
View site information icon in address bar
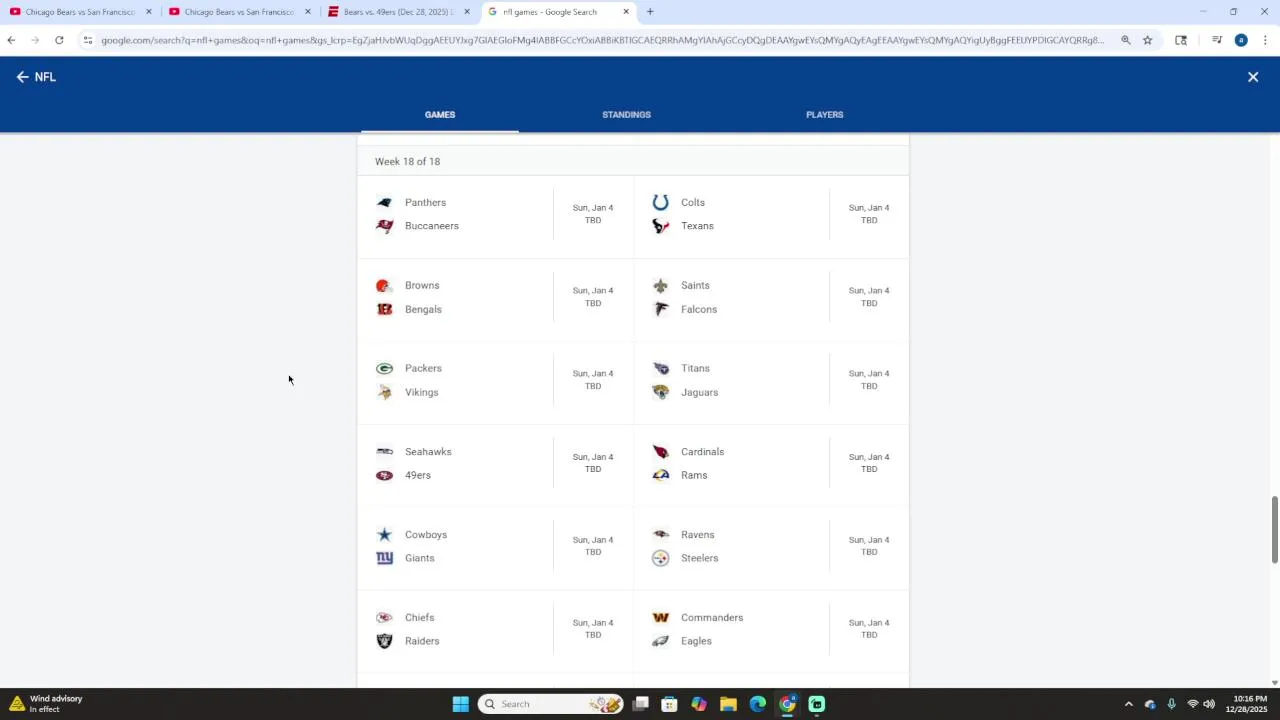tap(88, 40)
